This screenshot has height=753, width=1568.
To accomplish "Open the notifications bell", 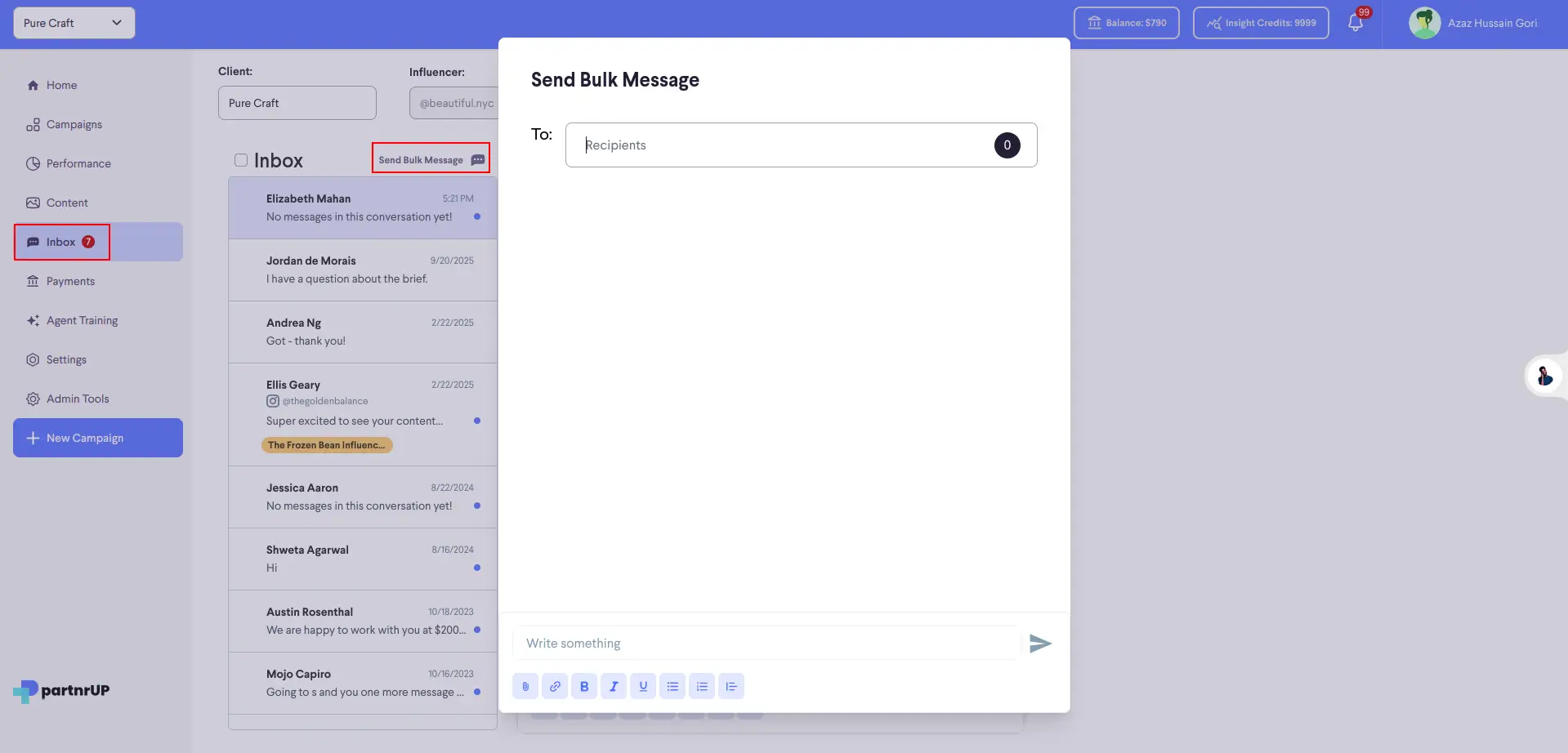I will pyautogui.click(x=1356, y=23).
